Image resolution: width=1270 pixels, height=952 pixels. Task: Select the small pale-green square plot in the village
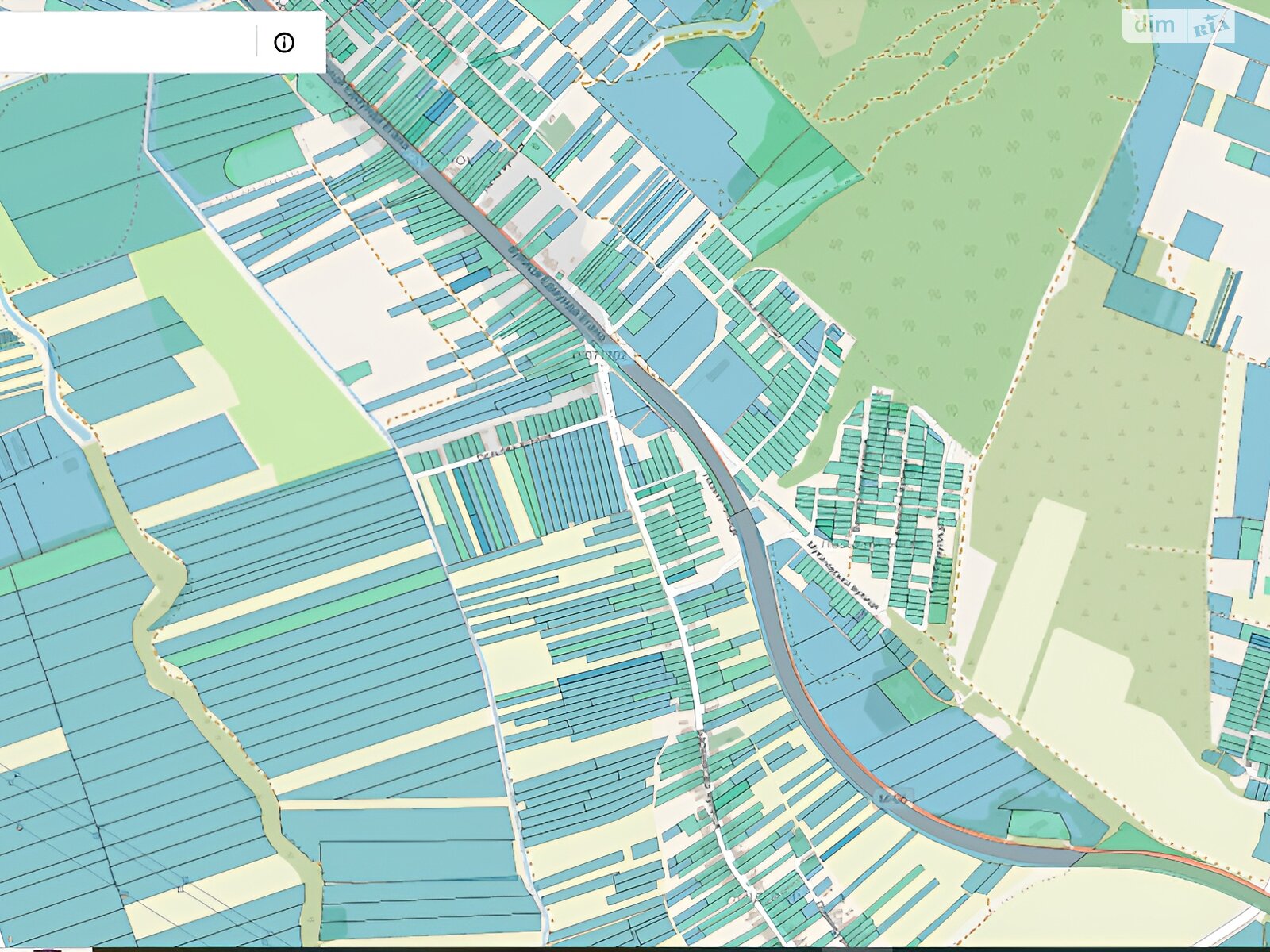coord(558,129)
